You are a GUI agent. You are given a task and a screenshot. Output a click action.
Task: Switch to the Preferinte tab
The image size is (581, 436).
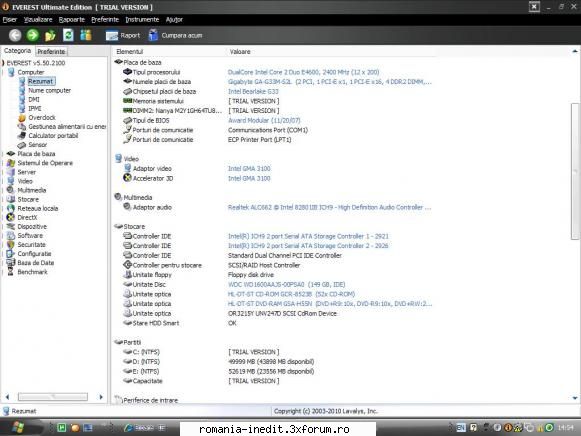pyautogui.click(x=52, y=51)
